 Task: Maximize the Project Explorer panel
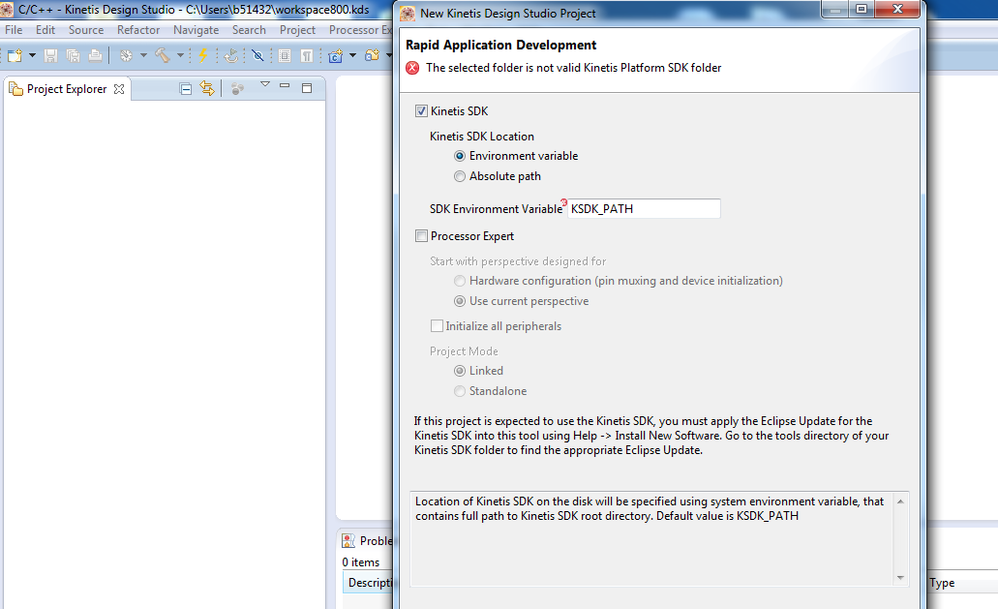(x=307, y=88)
